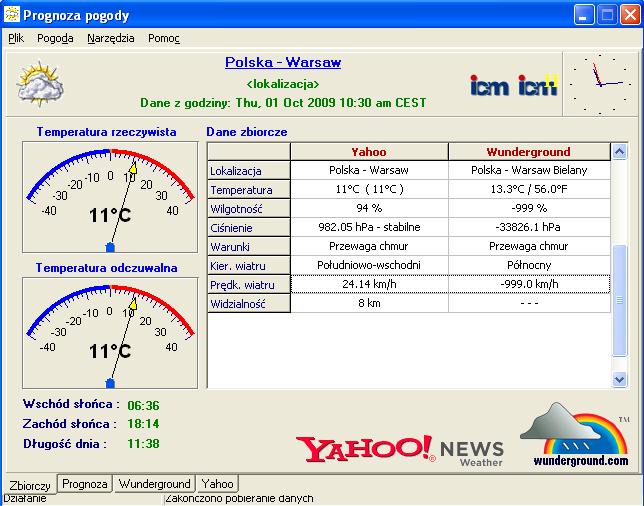Select the visibility cell '8 km'
This screenshot has height=506, width=644.
369,303
